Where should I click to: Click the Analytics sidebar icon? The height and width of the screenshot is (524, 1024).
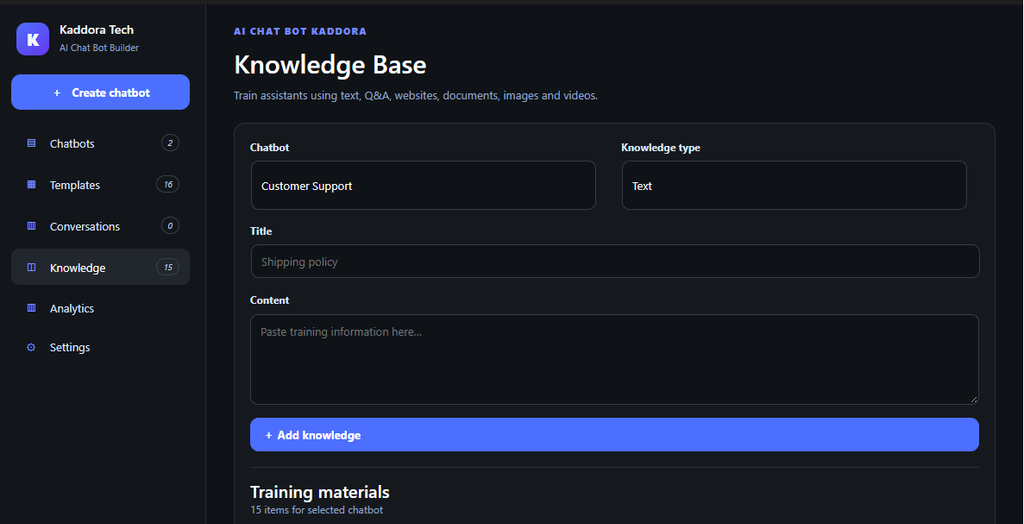coord(31,308)
